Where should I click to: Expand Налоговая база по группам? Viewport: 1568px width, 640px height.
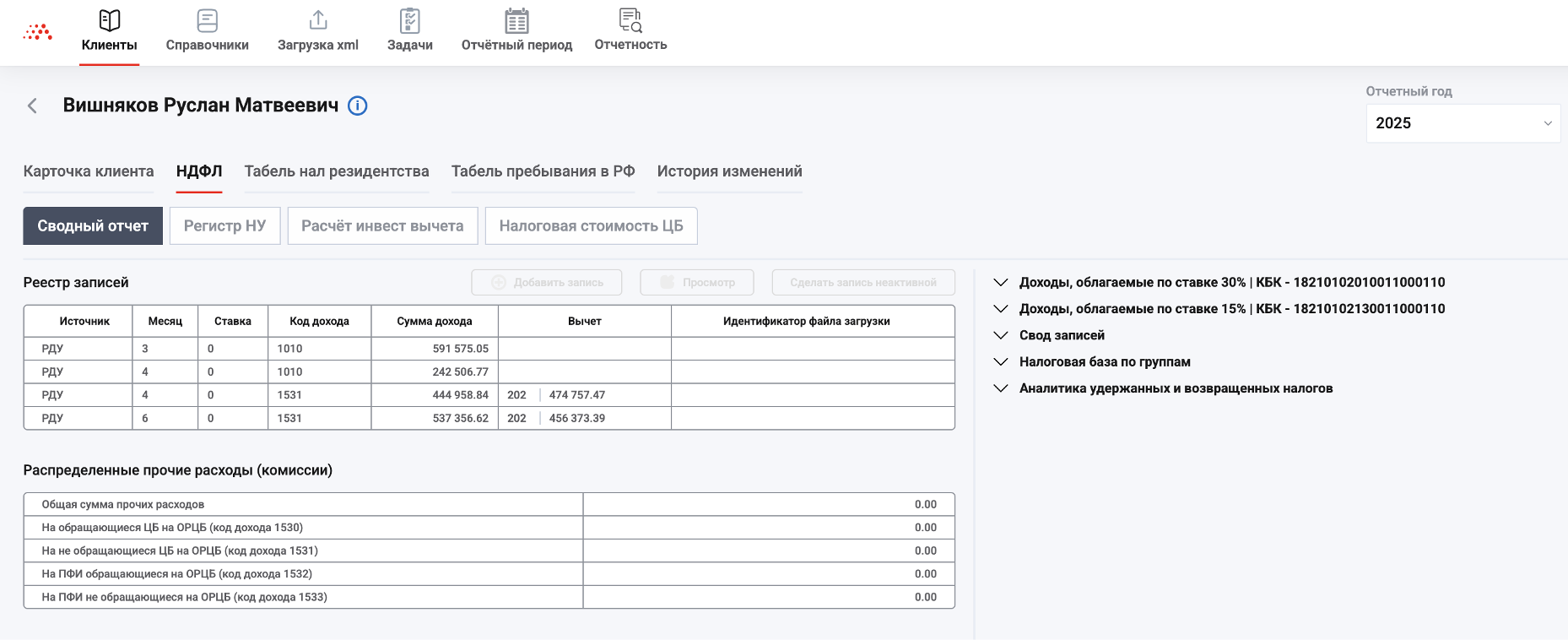pos(1001,362)
